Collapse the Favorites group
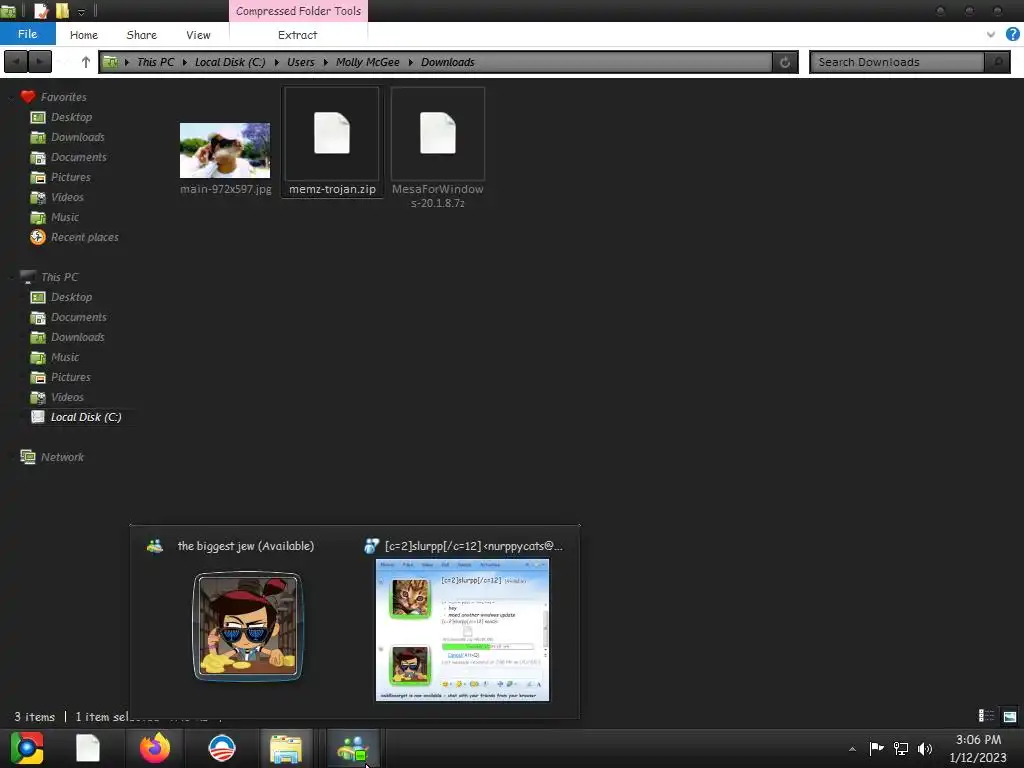 pyautogui.click(x=10, y=97)
